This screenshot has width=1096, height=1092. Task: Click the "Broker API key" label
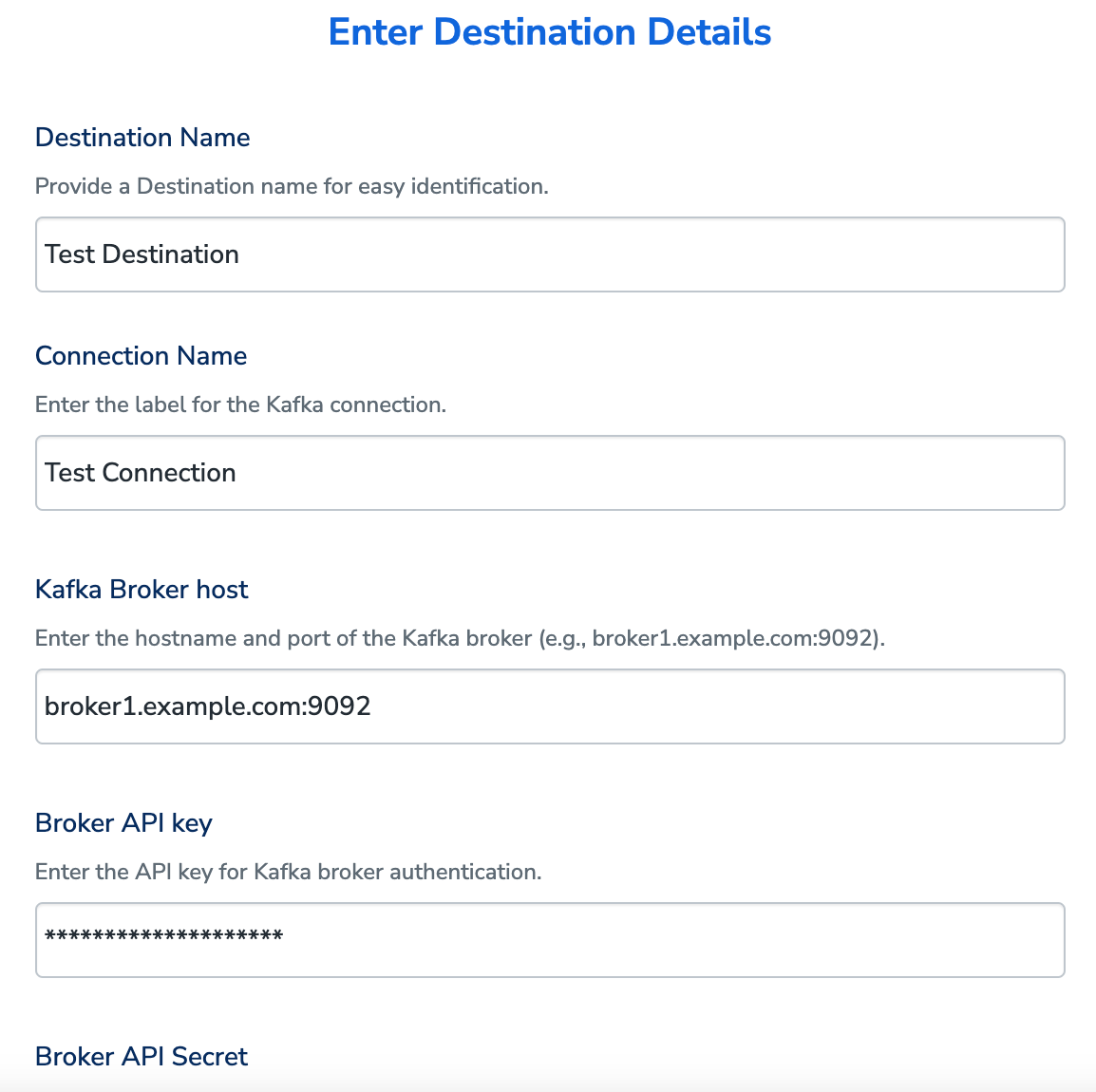(123, 823)
